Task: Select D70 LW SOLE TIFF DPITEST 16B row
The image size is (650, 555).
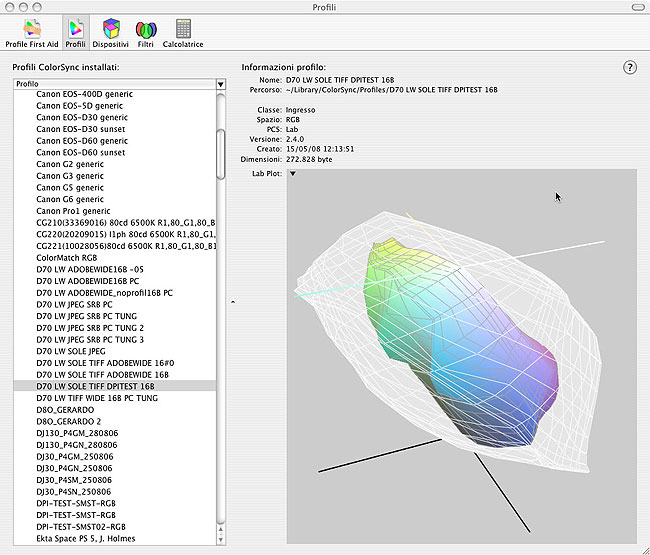Action: (x=115, y=386)
